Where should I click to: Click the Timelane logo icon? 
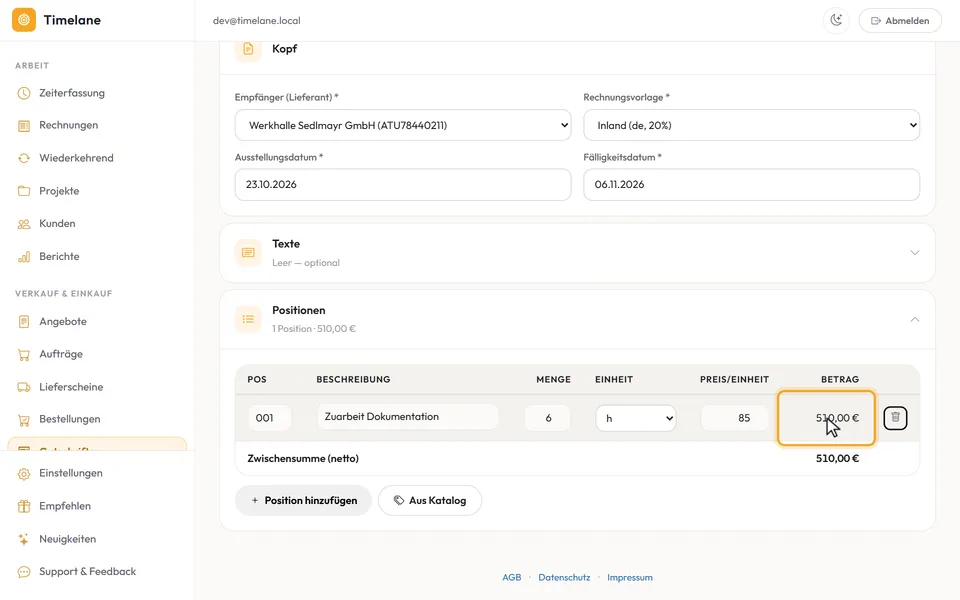(x=24, y=20)
